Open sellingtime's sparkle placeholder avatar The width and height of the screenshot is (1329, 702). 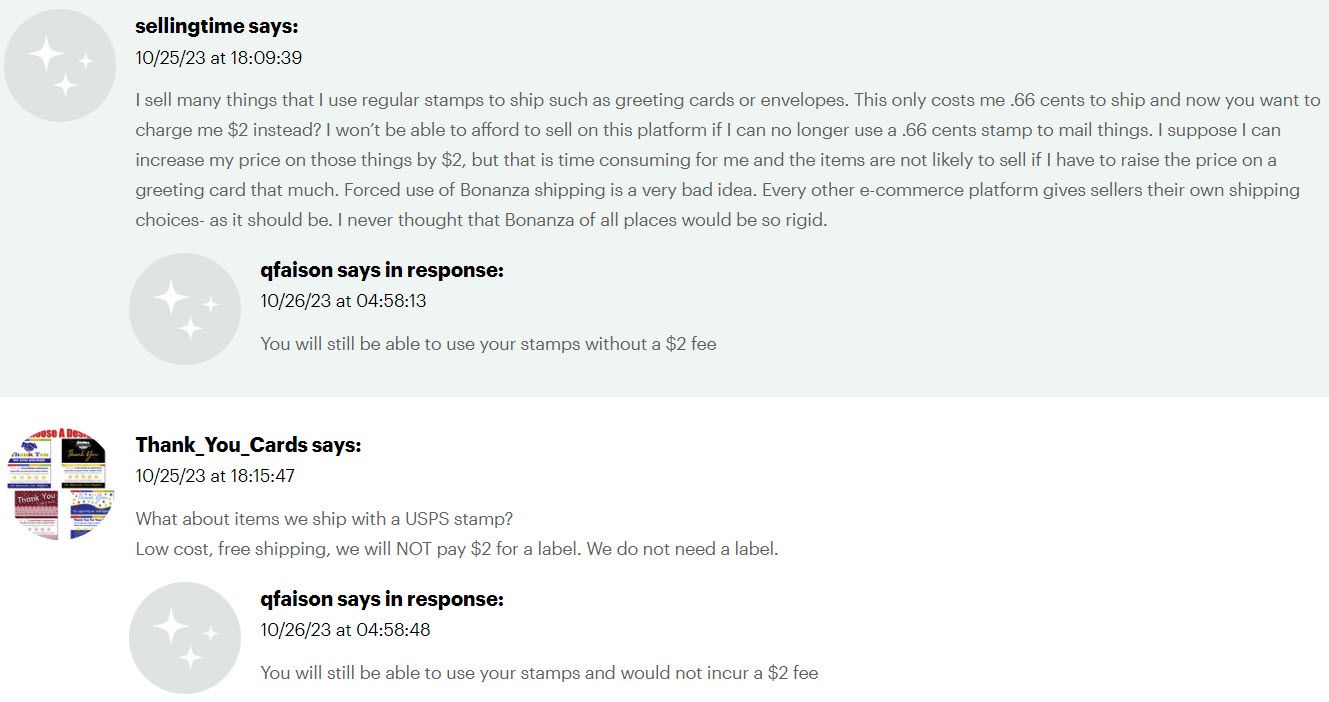click(x=60, y=66)
